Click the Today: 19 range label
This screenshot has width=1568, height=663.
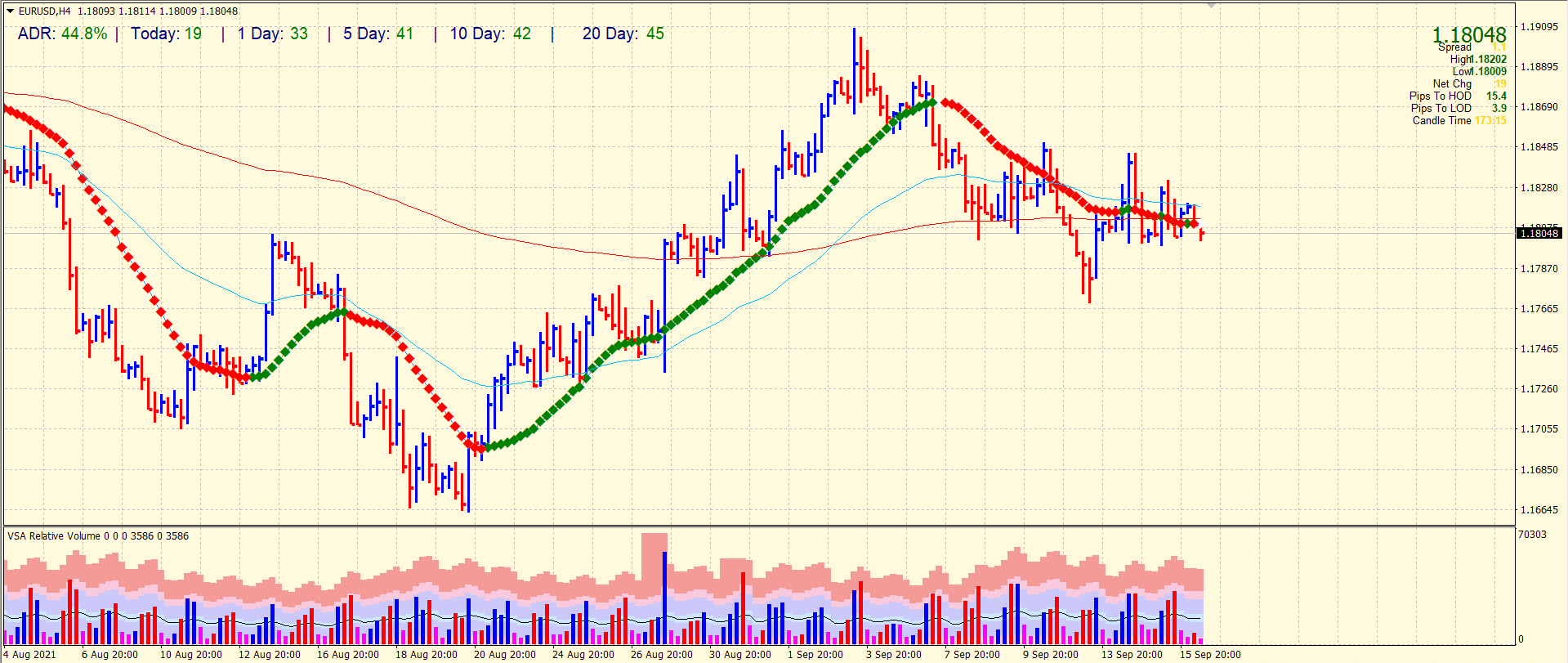point(166,34)
